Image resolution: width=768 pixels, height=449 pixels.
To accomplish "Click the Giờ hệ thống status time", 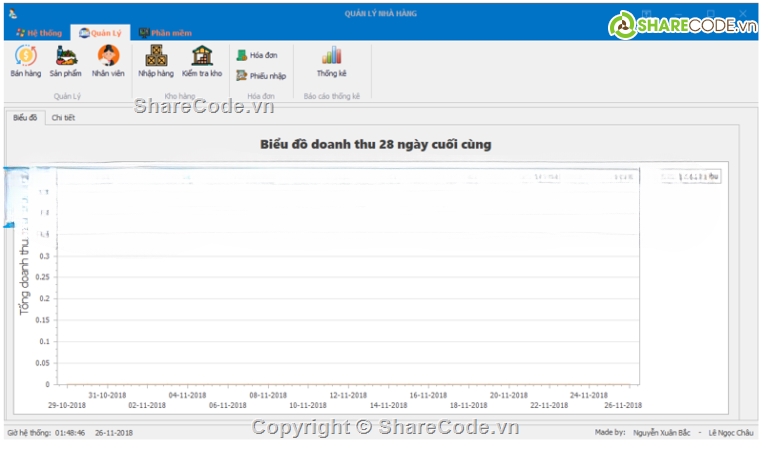I will pyautogui.click(x=46, y=433).
